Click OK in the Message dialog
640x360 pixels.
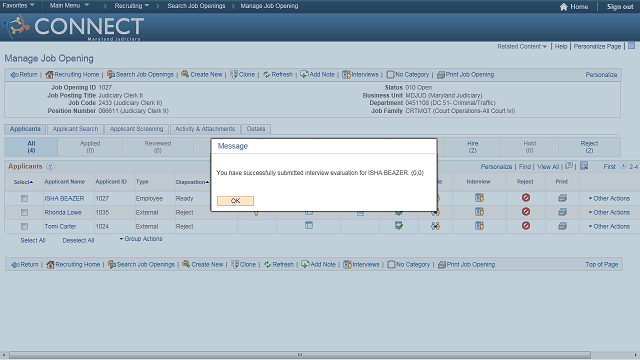pyautogui.click(x=235, y=201)
